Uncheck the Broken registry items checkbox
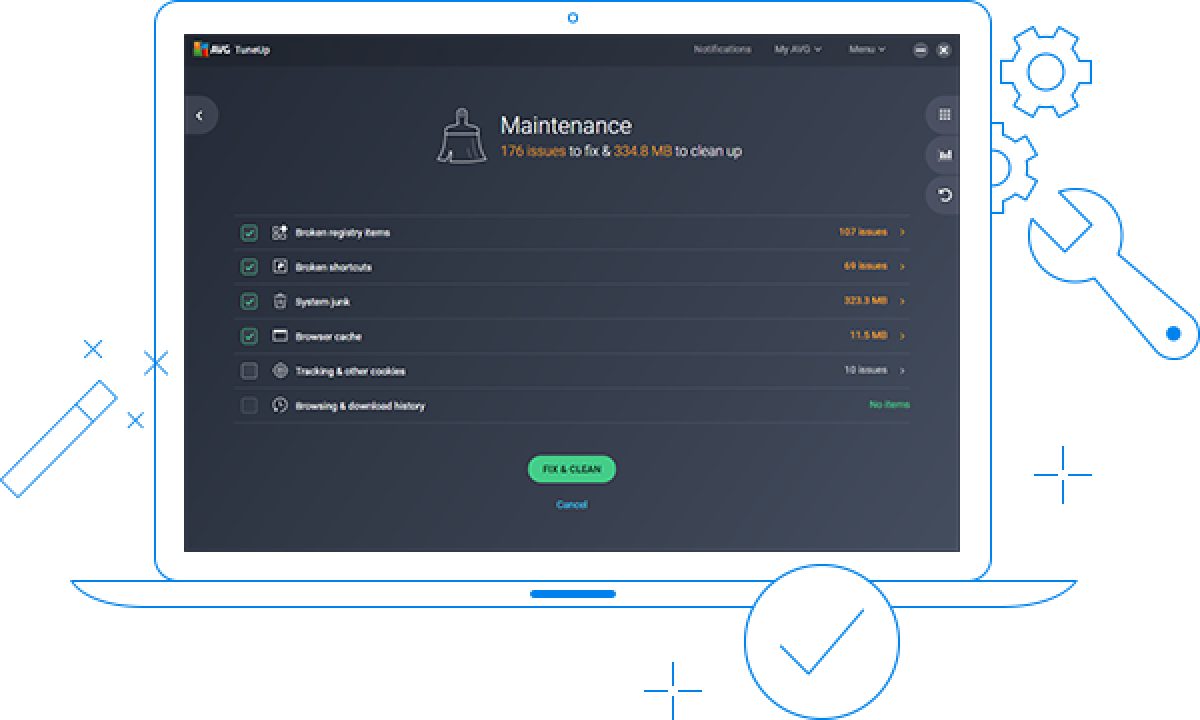Image resolution: width=1200 pixels, height=720 pixels. (249, 233)
